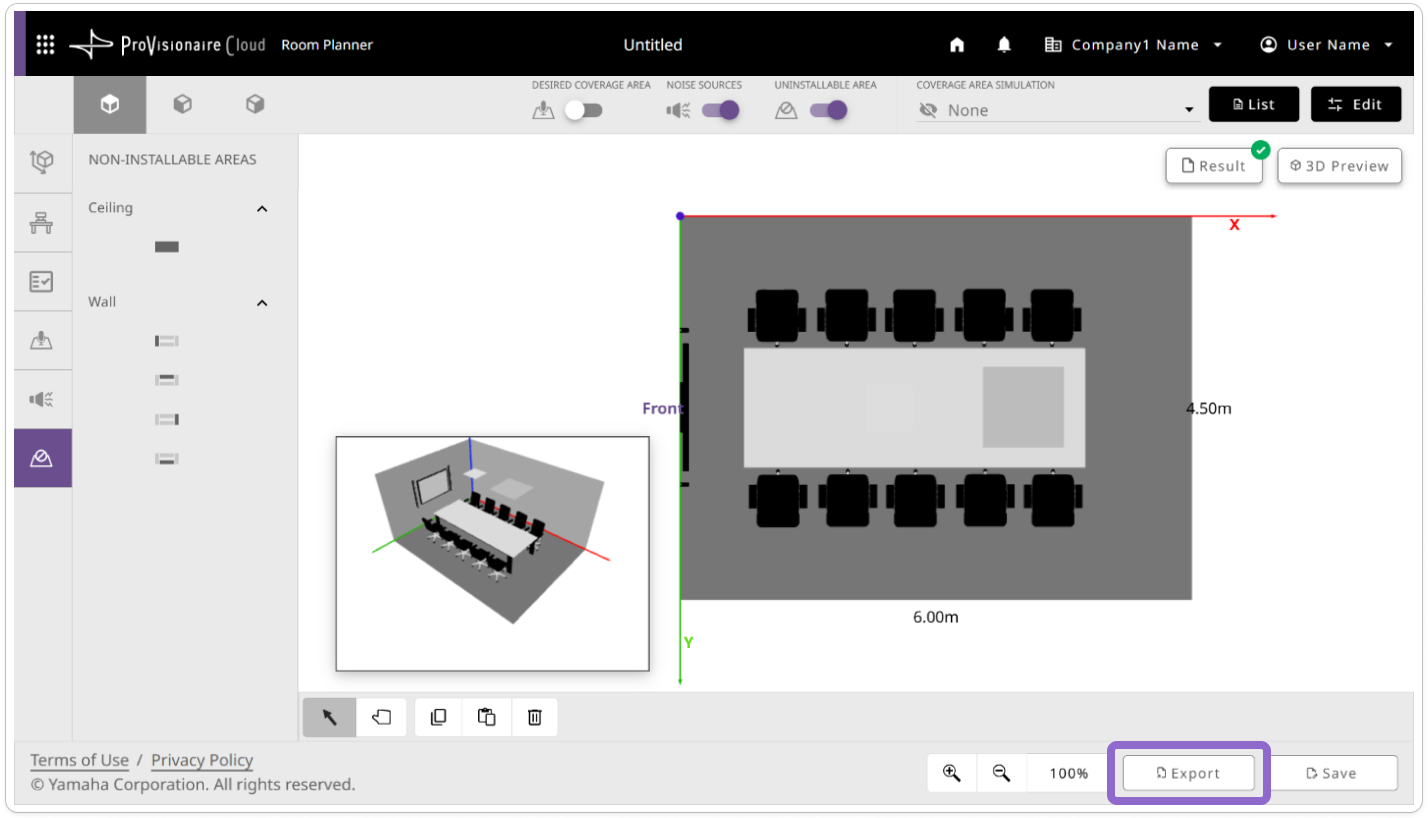Toggle Desired Coverage Area switch

[x=583, y=110]
